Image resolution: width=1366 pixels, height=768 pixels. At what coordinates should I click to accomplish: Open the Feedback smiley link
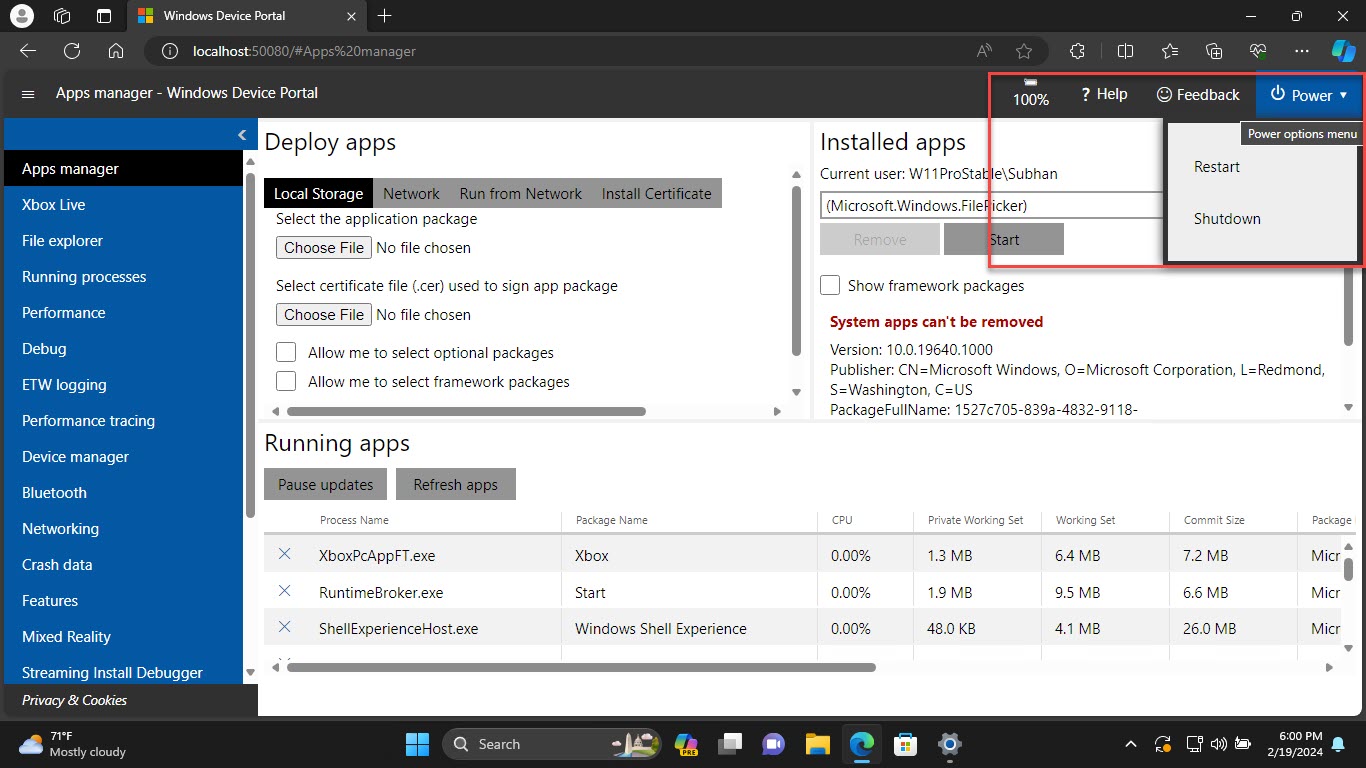[1198, 94]
